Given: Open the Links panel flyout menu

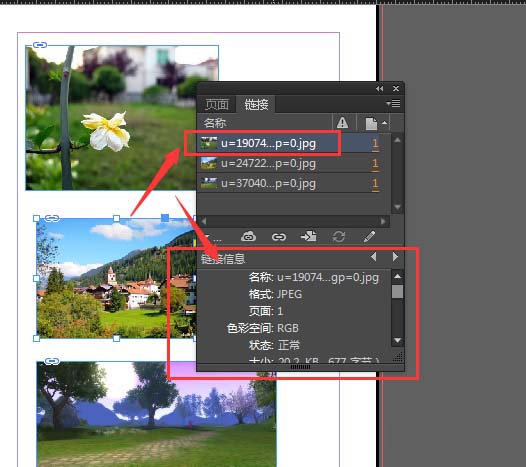Looking at the screenshot, I should click(393, 104).
